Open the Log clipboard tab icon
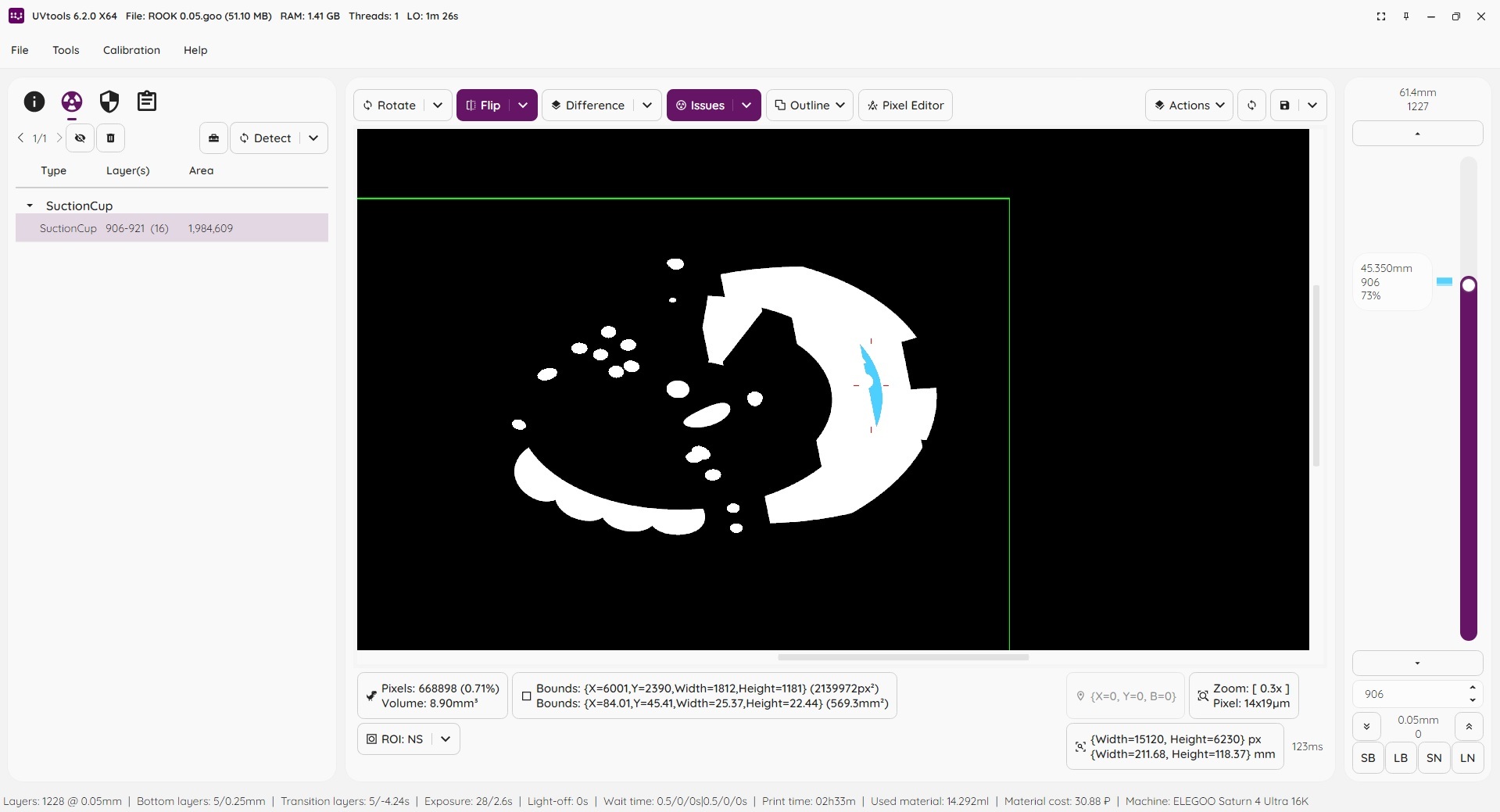The image size is (1500, 812). click(x=147, y=102)
